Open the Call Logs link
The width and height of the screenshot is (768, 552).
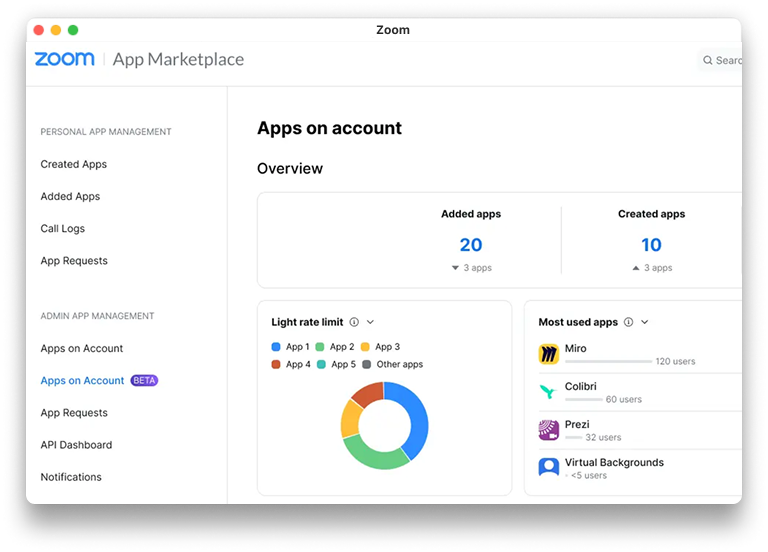point(62,229)
